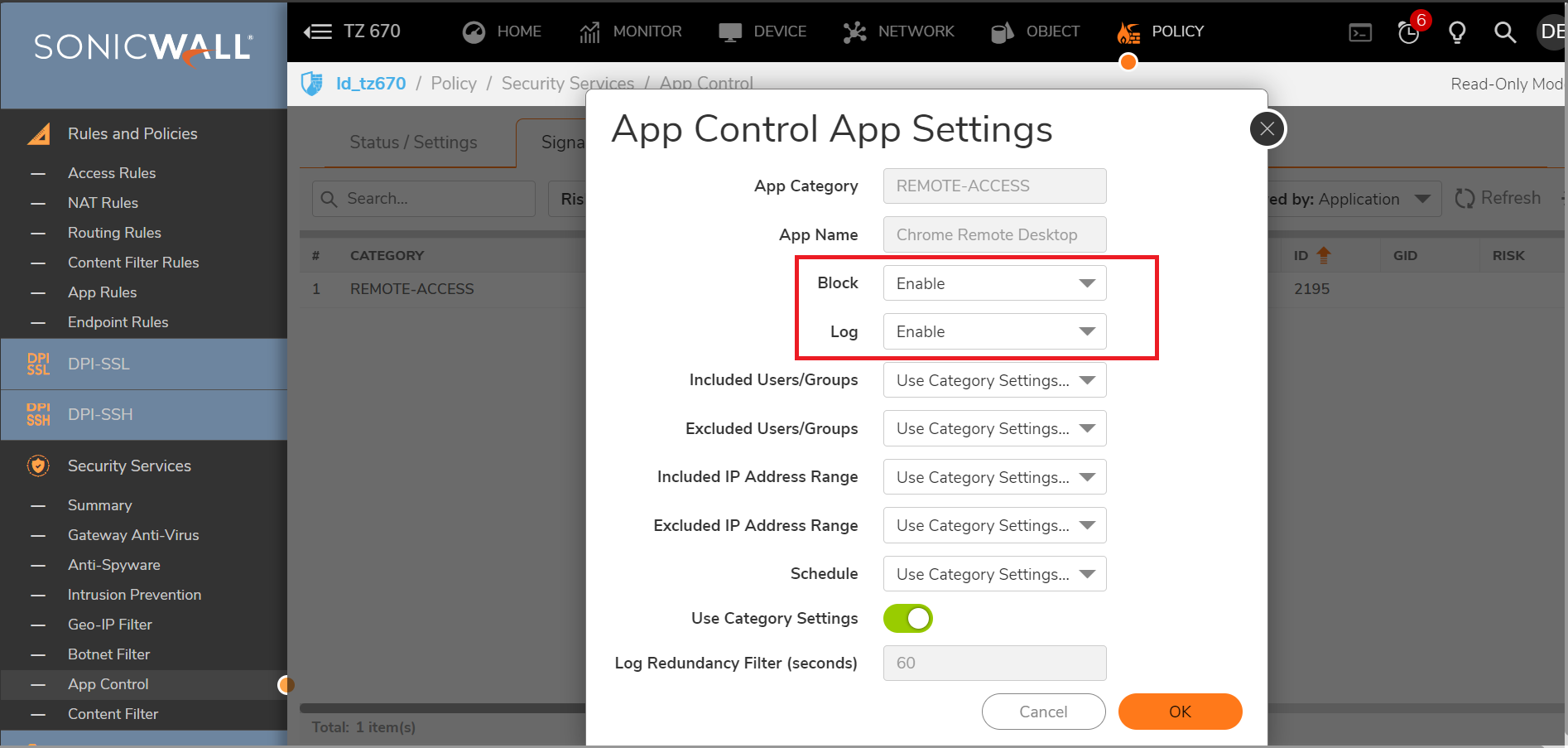Toggle off Use Category Settings switch
The image size is (1568, 748).
tap(908, 618)
